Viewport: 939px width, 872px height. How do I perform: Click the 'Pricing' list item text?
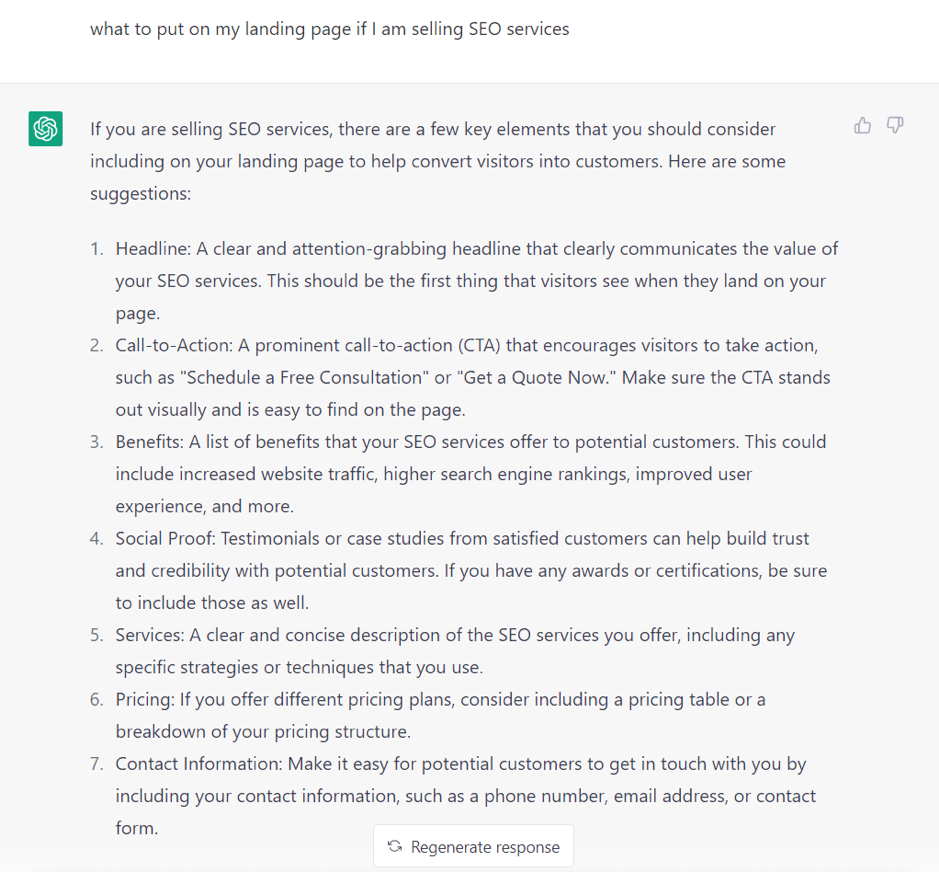tap(440, 715)
